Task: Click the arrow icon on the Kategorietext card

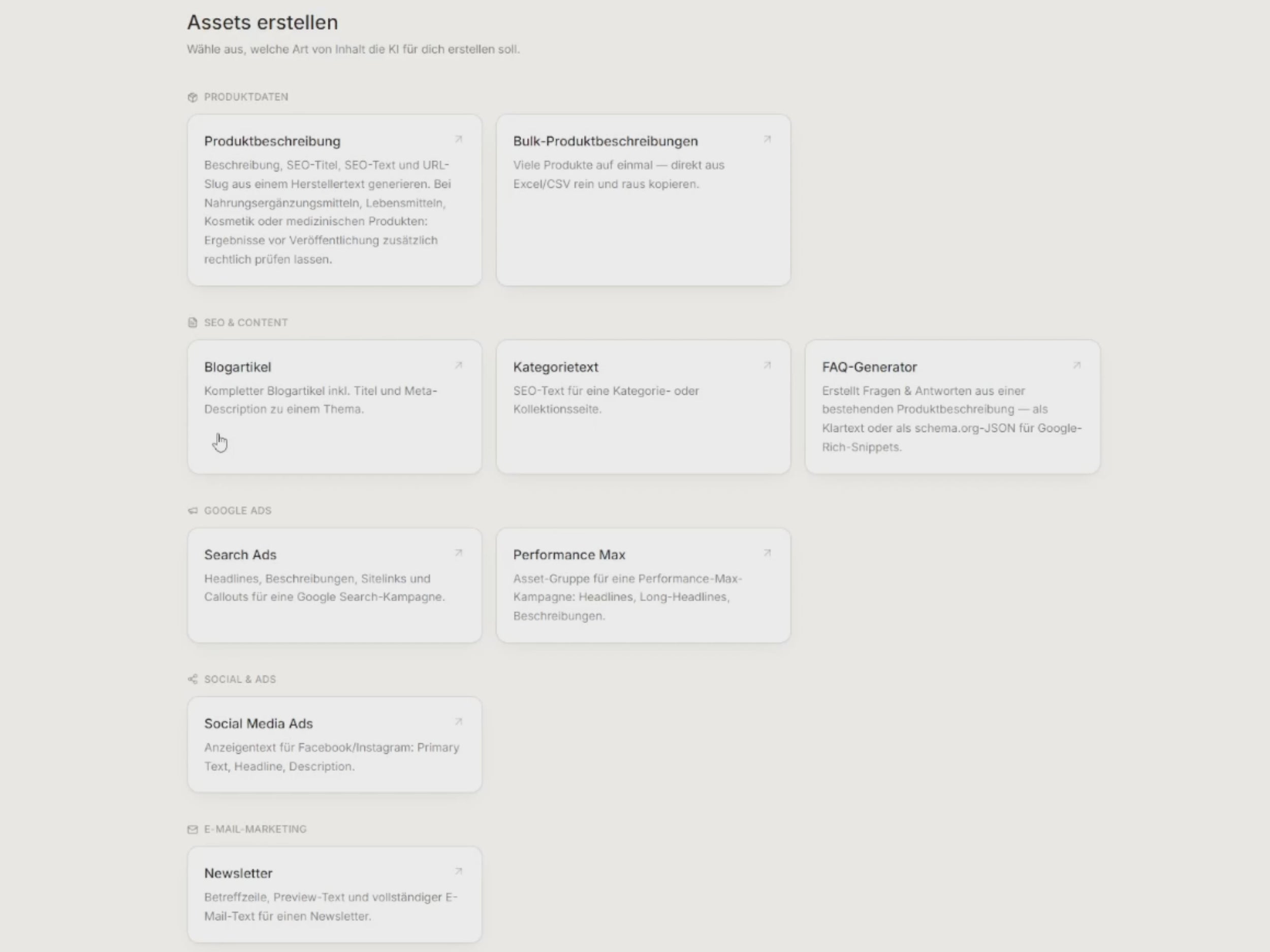Action: click(767, 366)
